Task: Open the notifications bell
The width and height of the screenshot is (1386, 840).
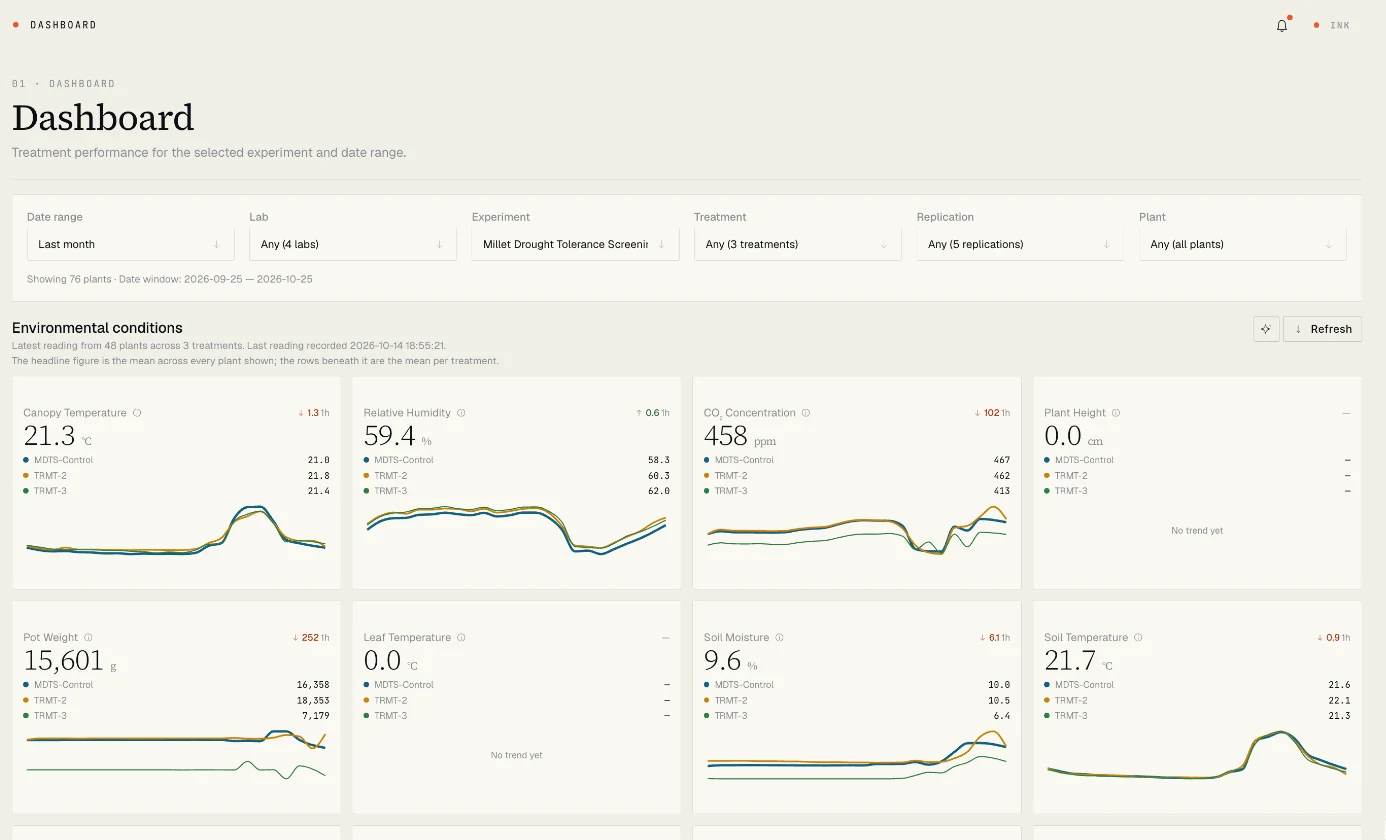Action: (1282, 25)
